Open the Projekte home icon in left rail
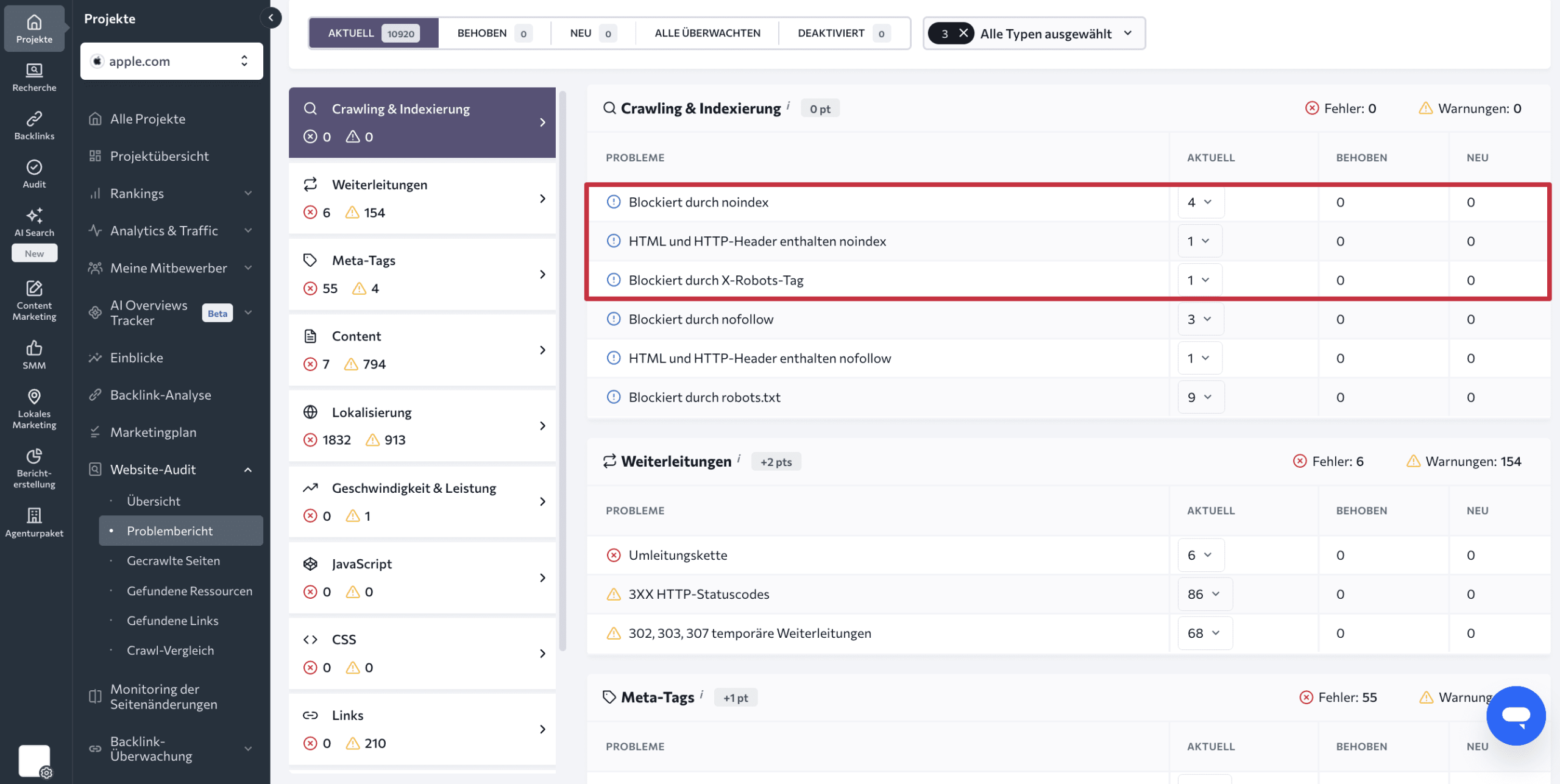Viewport: 1560px width, 784px height. tap(34, 29)
